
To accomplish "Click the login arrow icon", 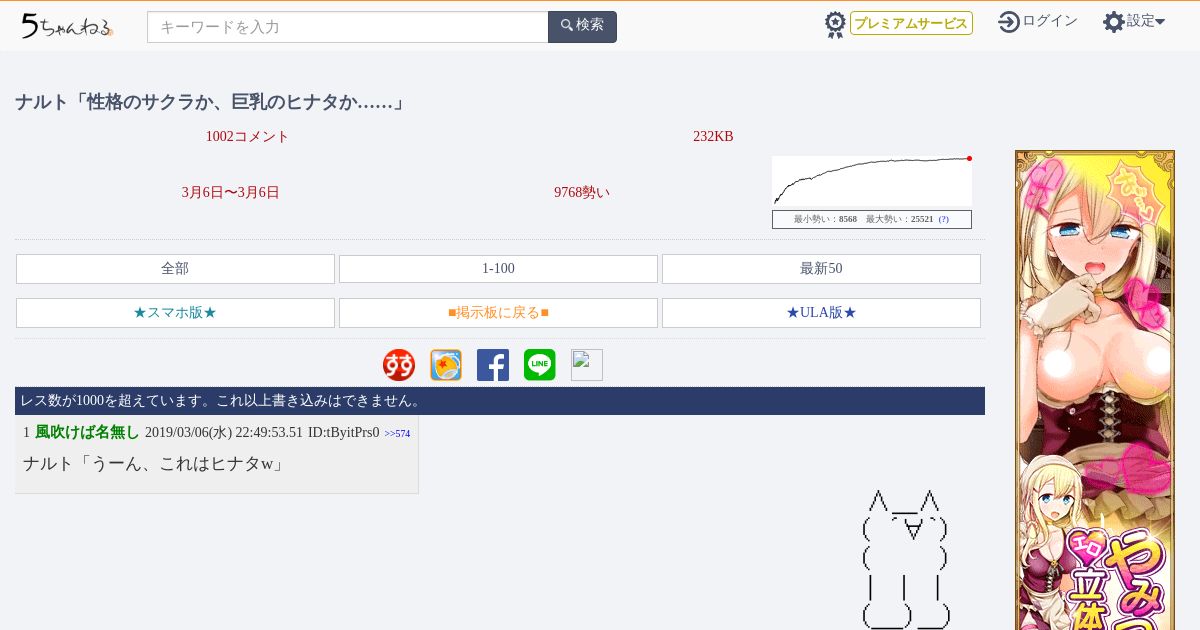I will [1009, 21].
